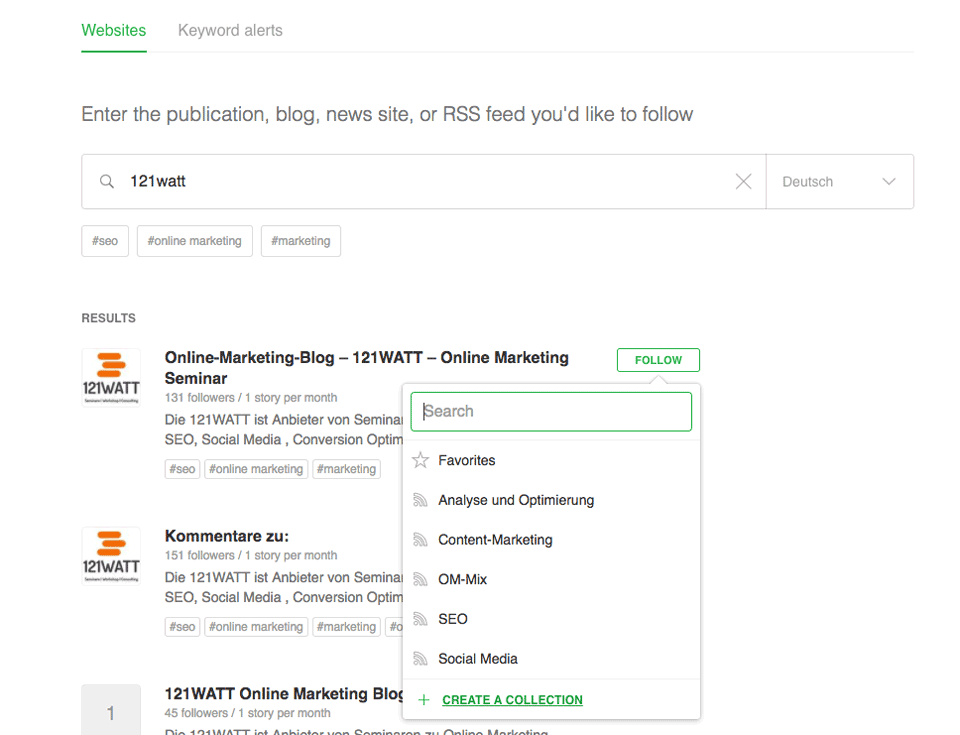Click the star icon beside Favorites

coord(419,460)
